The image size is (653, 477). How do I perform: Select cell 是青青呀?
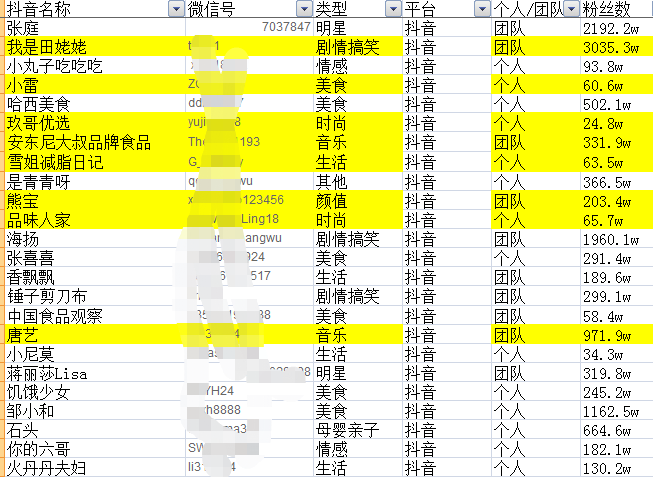tap(95, 181)
